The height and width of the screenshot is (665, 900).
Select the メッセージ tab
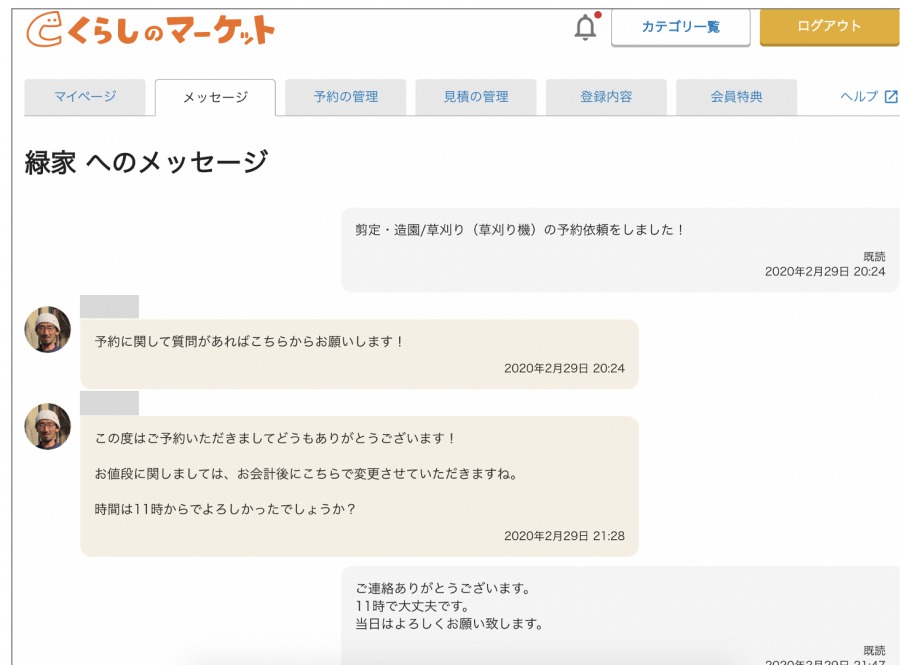215,98
